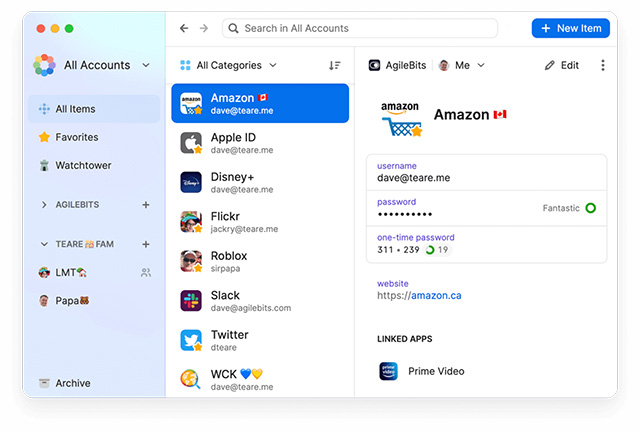Add a vault with TEARE FAM plus icon
This screenshot has width=640, height=431.
pos(146,244)
